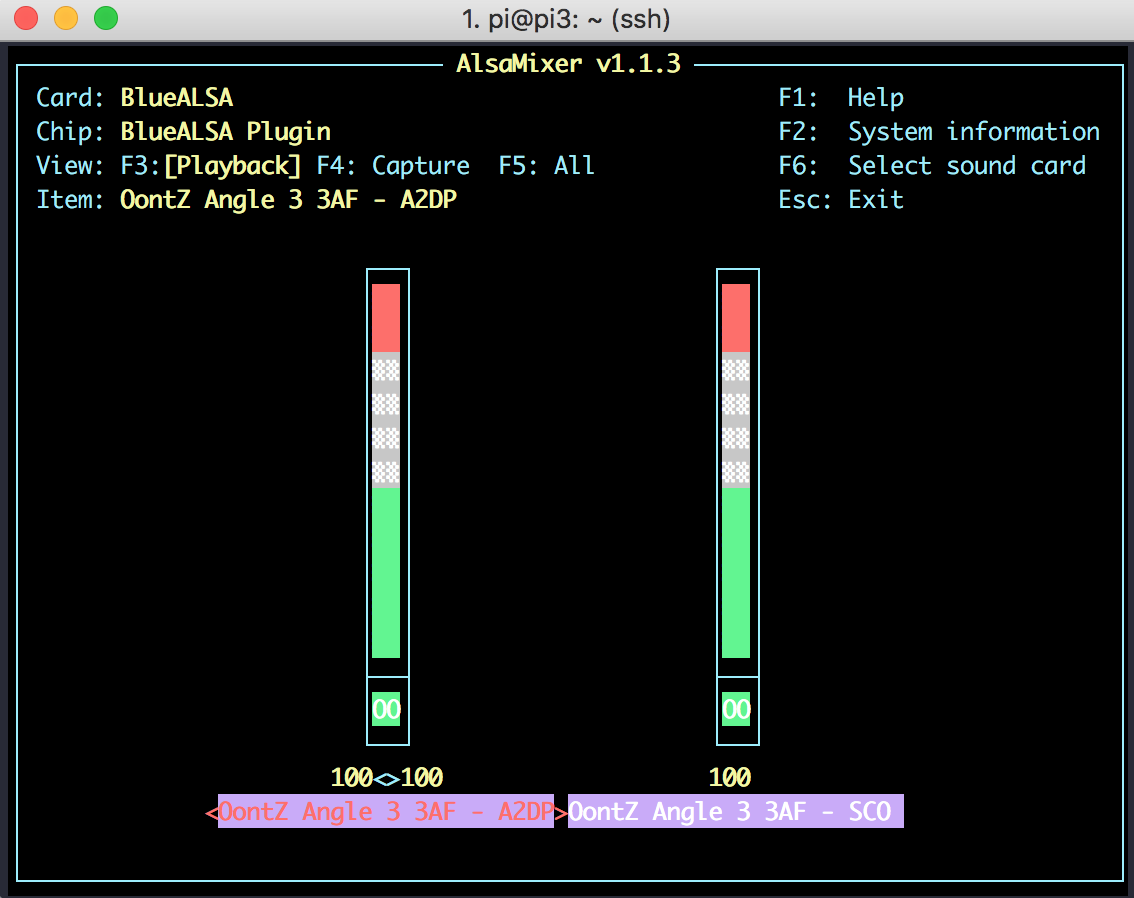Select the OontZ Angle 3 3AF - A2DP channel

[386, 811]
